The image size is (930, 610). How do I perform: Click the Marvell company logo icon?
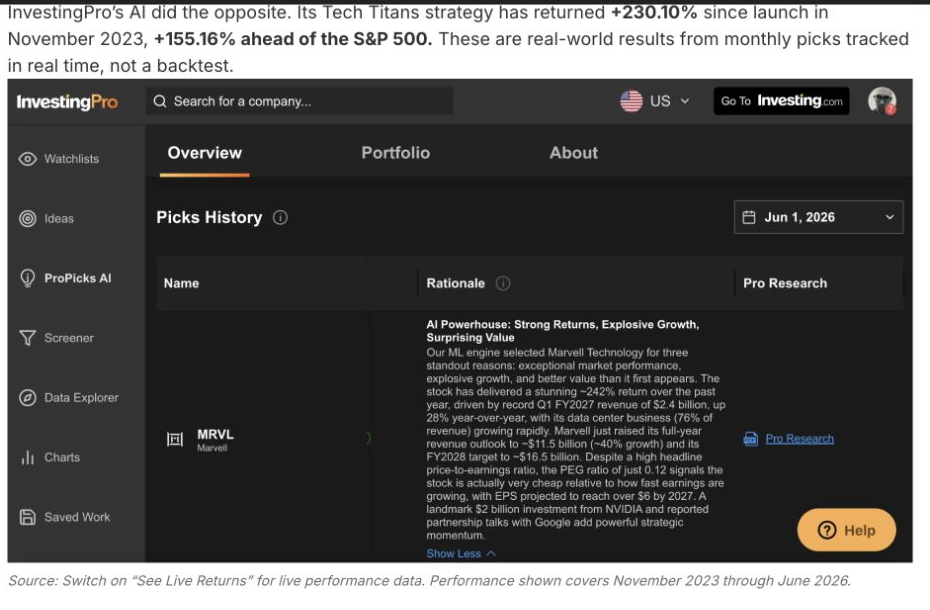(175, 439)
